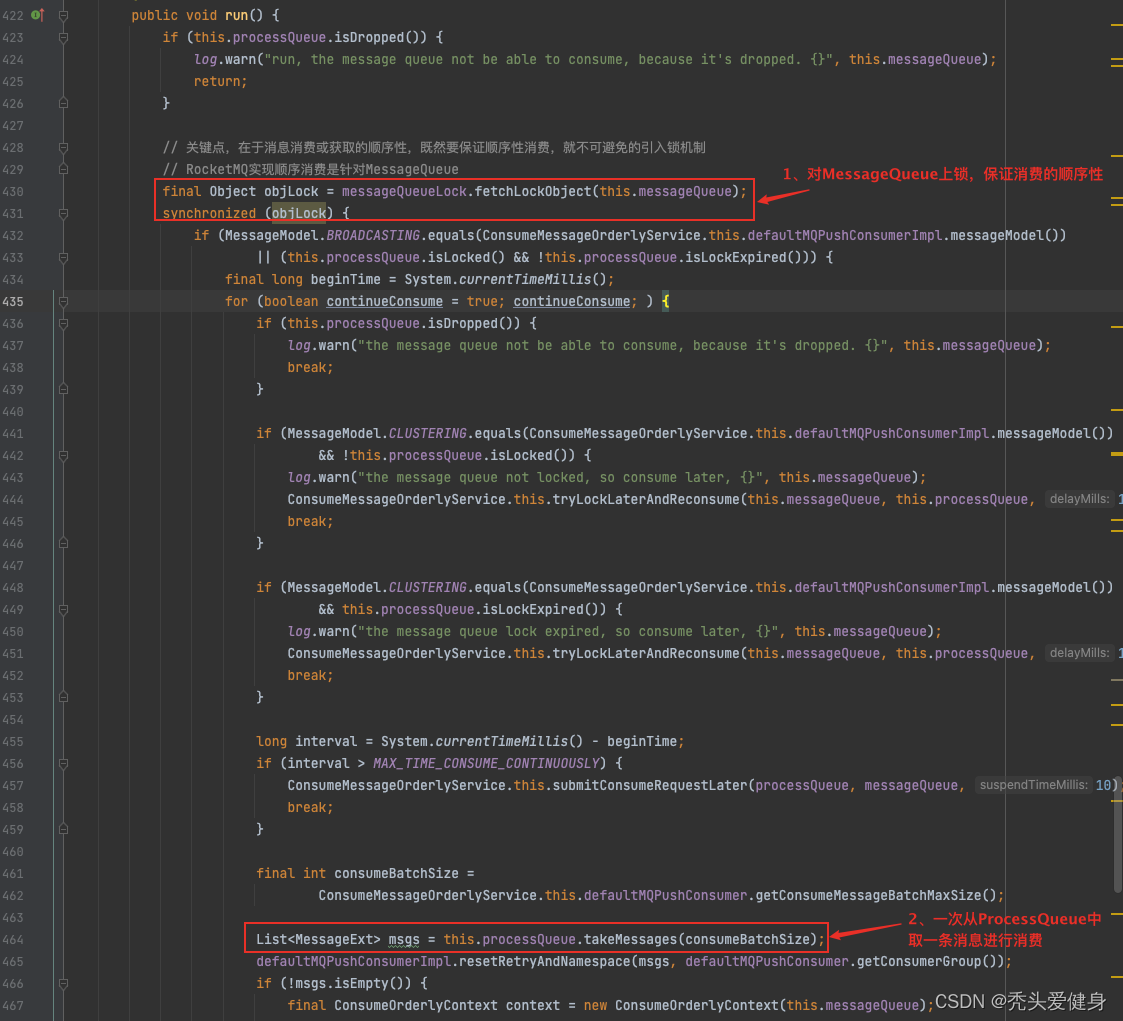Click the delayMills hint on line 444

pyautogui.click(x=1079, y=500)
